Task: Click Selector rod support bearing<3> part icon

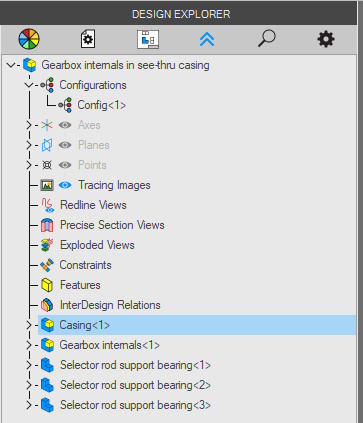Action: tap(47, 405)
